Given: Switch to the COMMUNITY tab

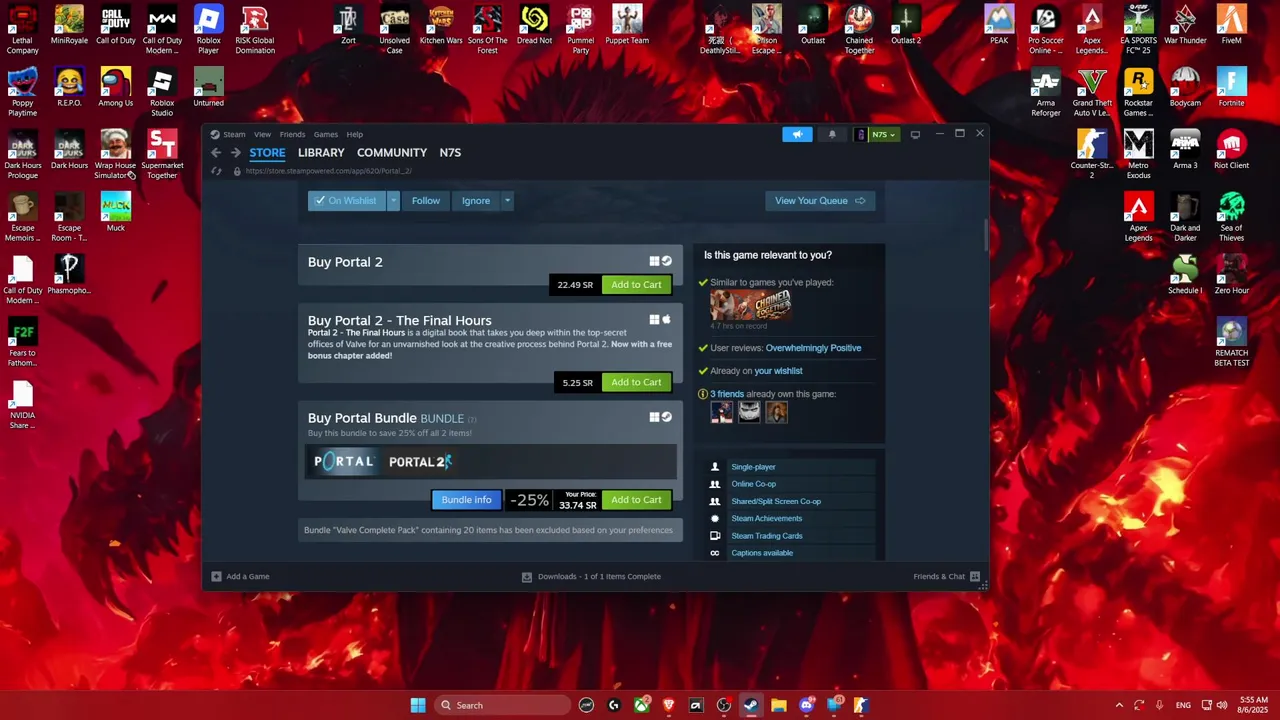Looking at the screenshot, I should click(x=392, y=153).
